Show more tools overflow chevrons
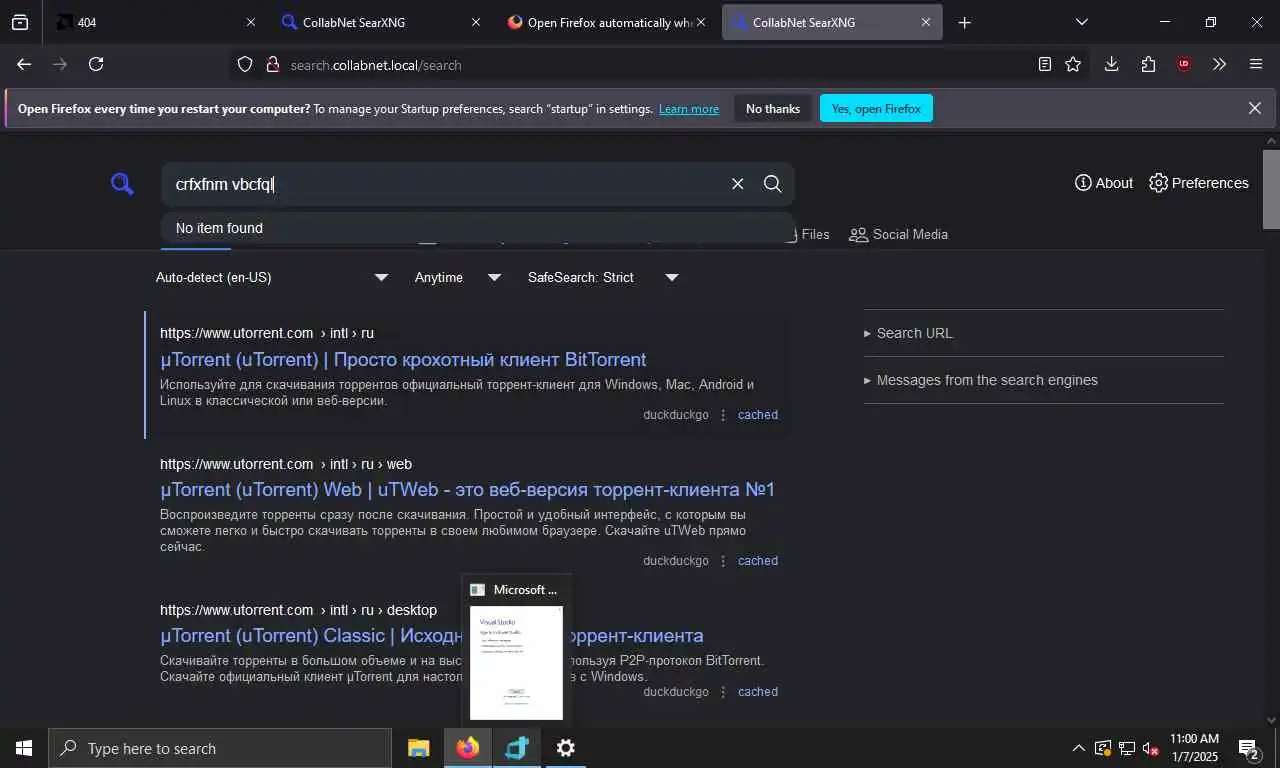This screenshot has height=768, width=1280. tap(1219, 64)
